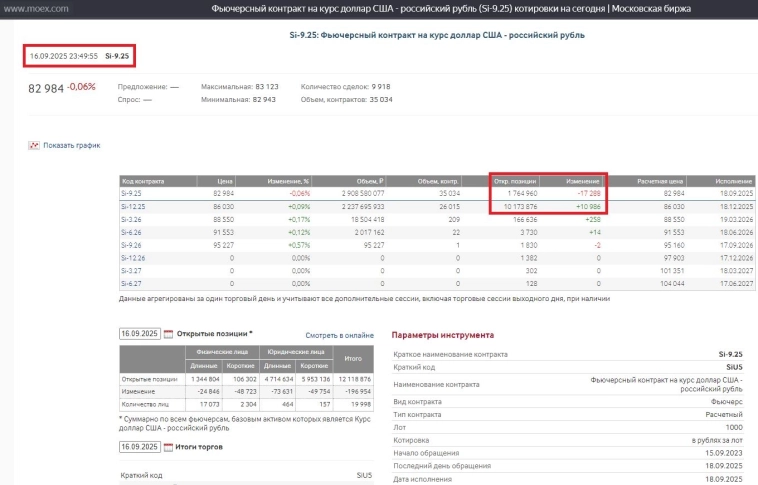Click the Показать график link
This screenshot has width=758, height=485.
(x=71, y=145)
